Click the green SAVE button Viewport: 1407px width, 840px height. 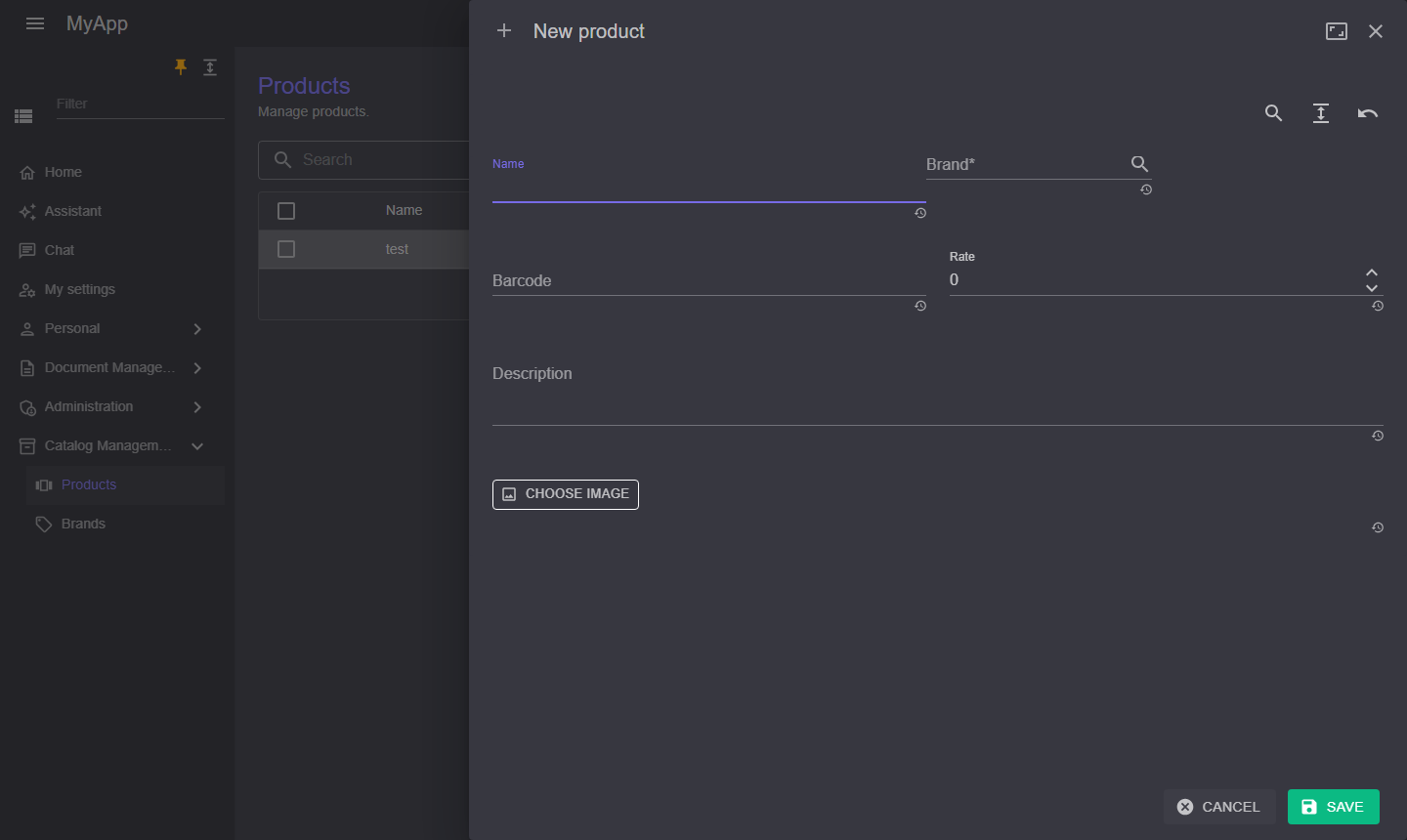click(1334, 807)
